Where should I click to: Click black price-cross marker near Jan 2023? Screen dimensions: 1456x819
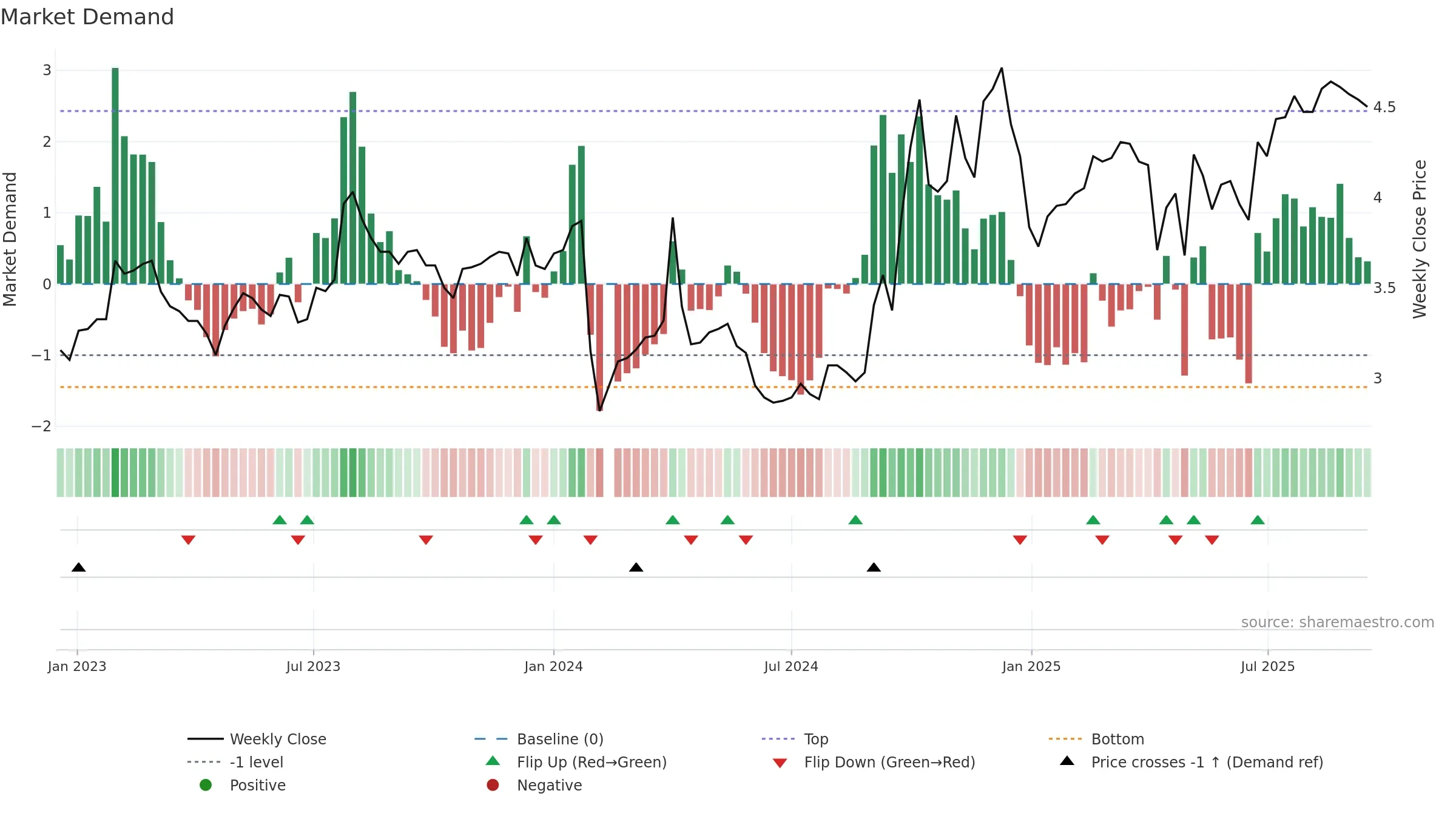[x=78, y=567]
